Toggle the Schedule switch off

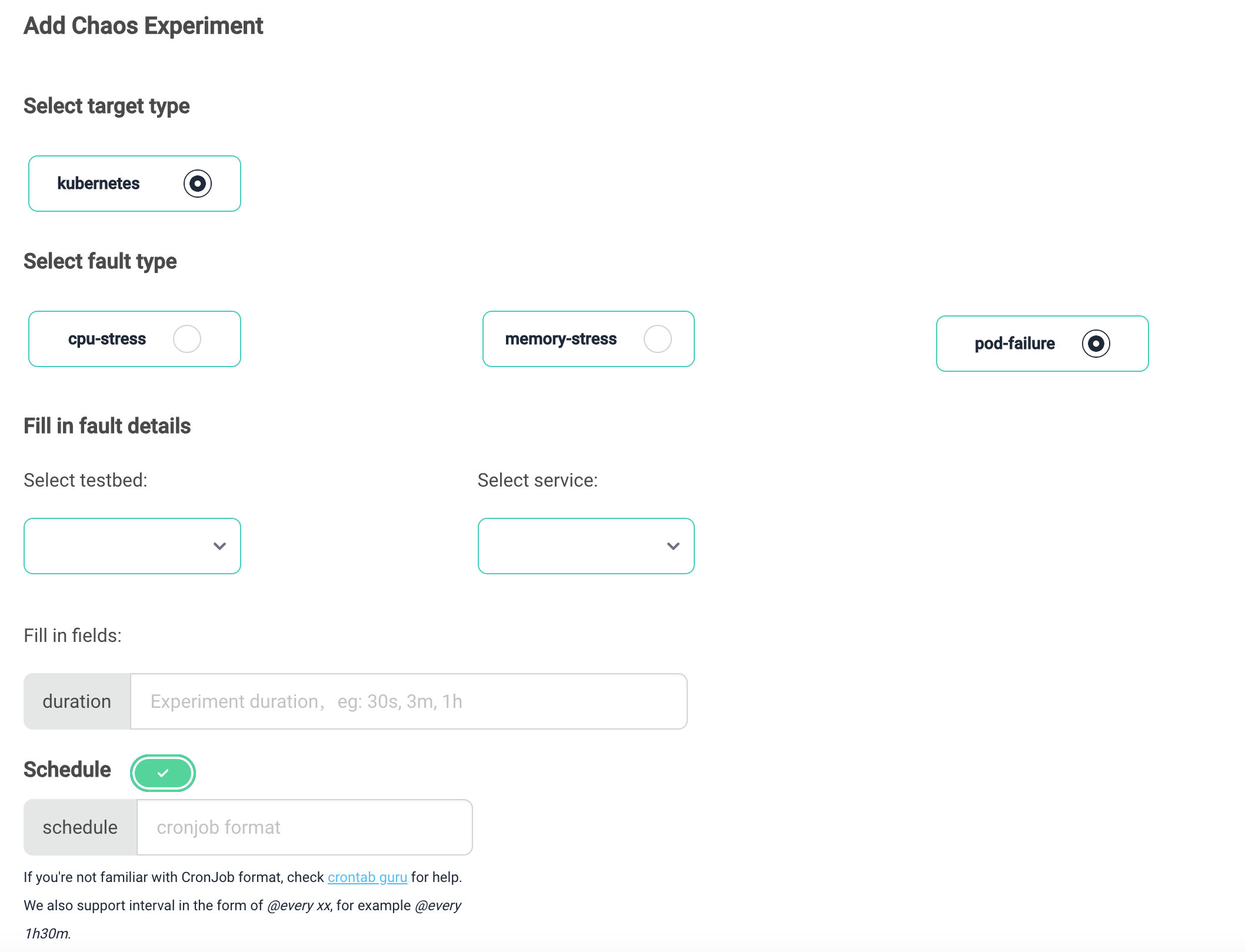coord(163,773)
